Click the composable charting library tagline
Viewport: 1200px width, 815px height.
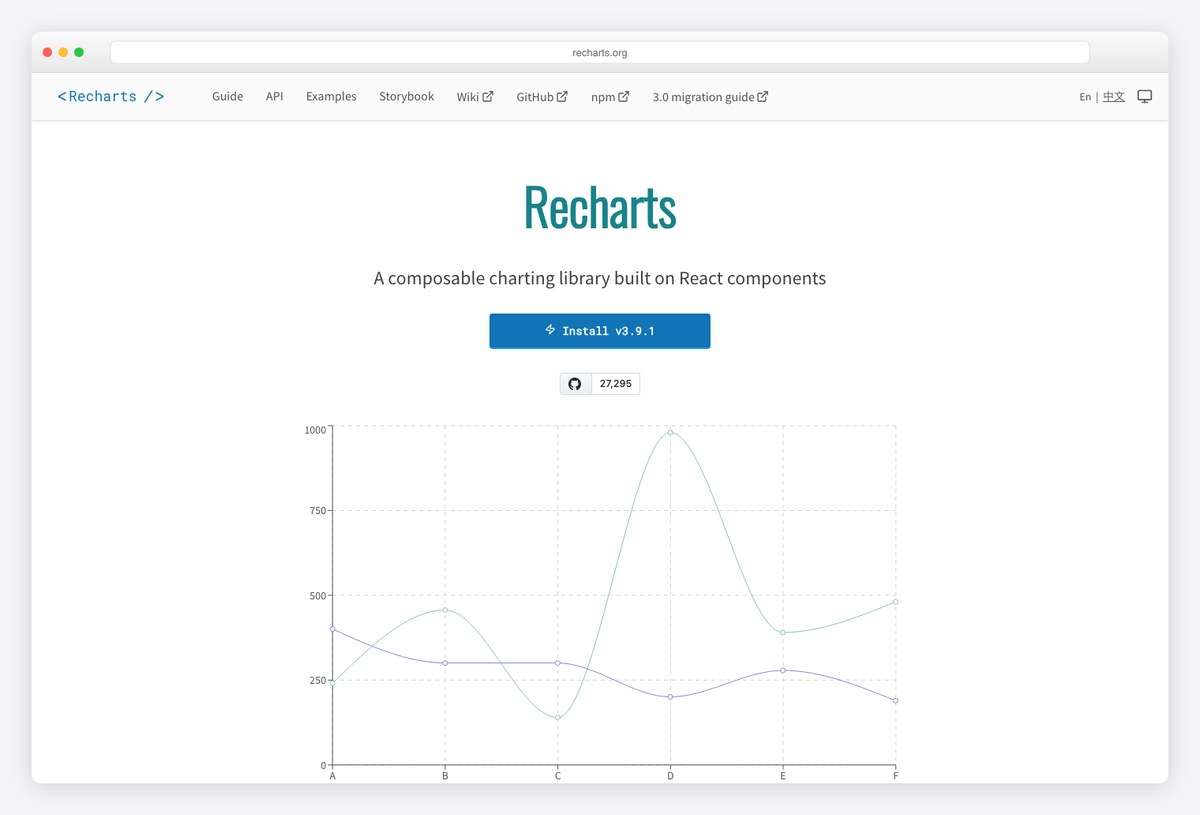pos(600,278)
